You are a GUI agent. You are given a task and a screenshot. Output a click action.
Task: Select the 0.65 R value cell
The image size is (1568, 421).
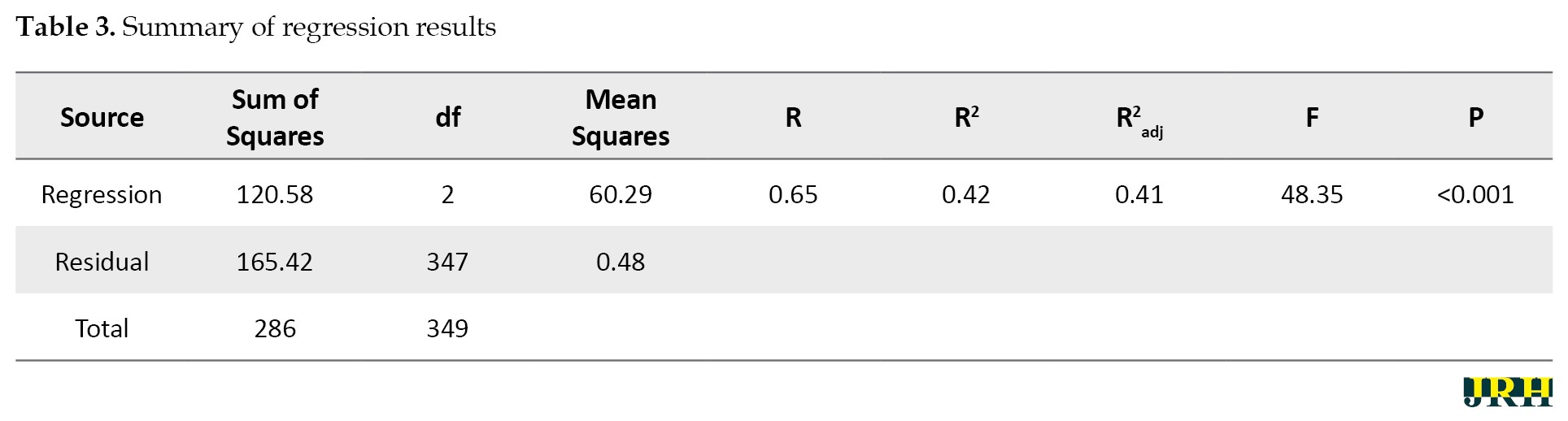pos(793,195)
